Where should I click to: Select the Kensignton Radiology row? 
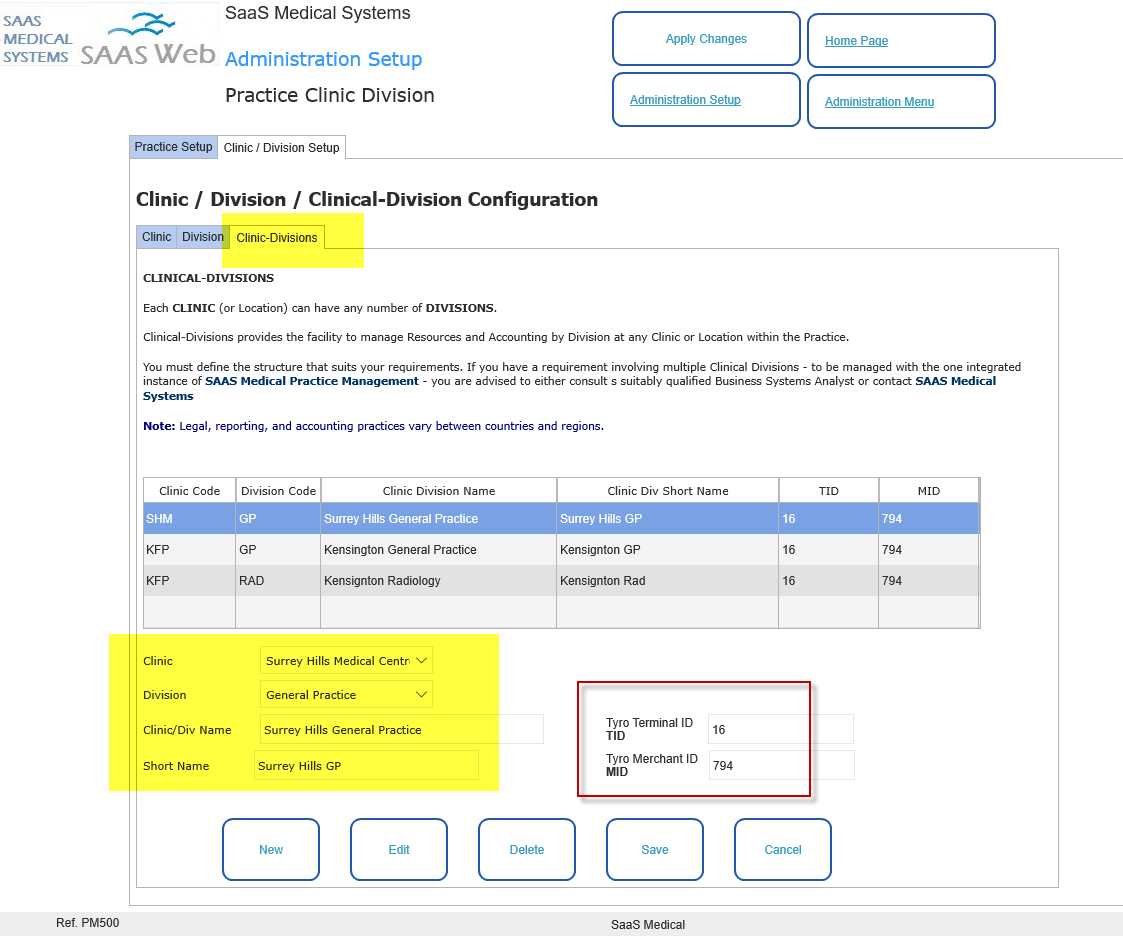[x=562, y=581]
